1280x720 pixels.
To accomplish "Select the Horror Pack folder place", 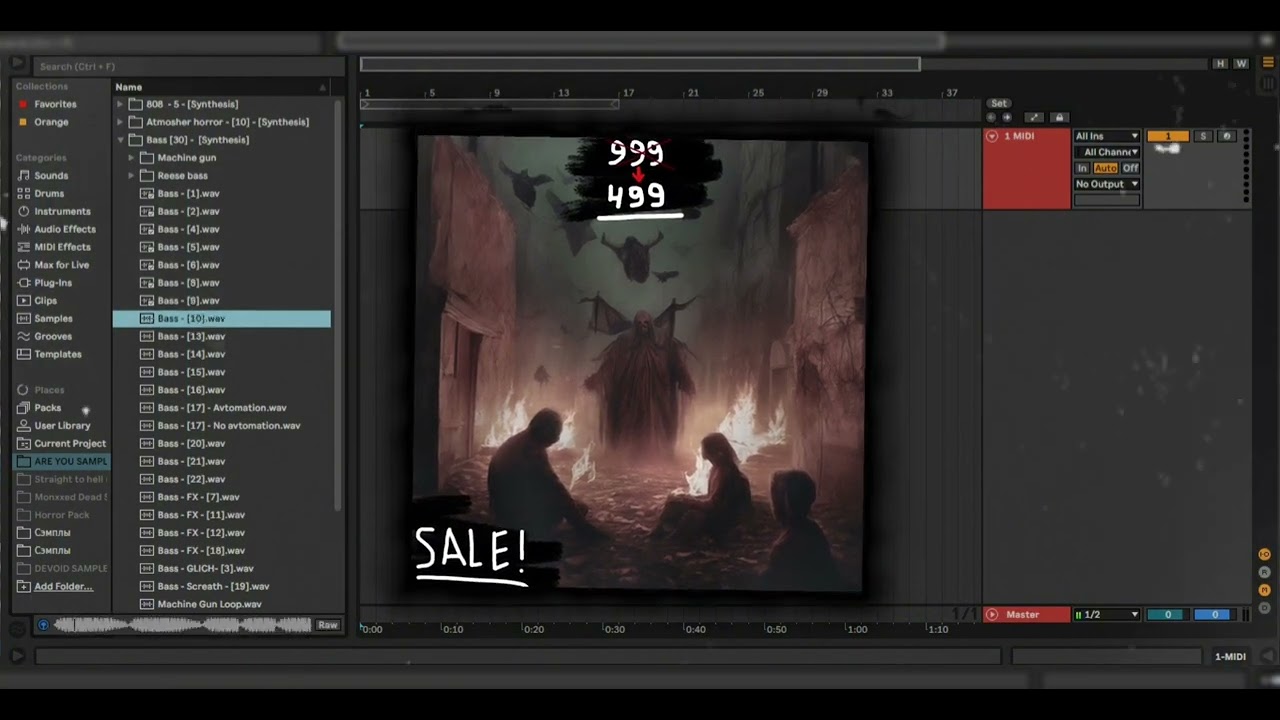I will click(x=53, y=515).
